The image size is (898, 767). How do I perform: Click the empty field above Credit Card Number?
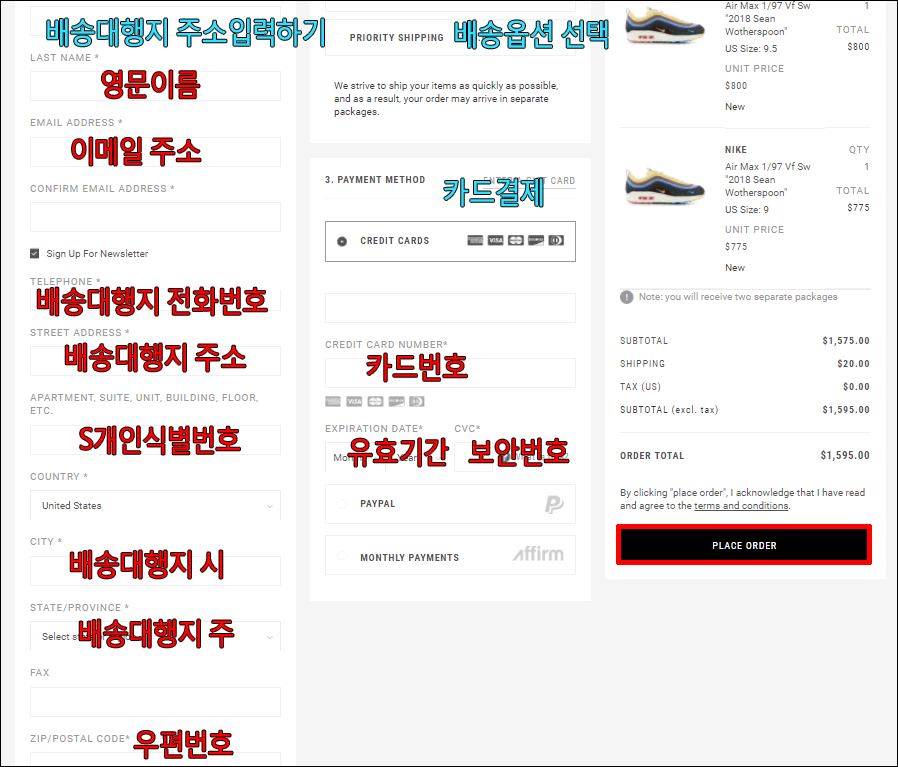coord(450,308)
